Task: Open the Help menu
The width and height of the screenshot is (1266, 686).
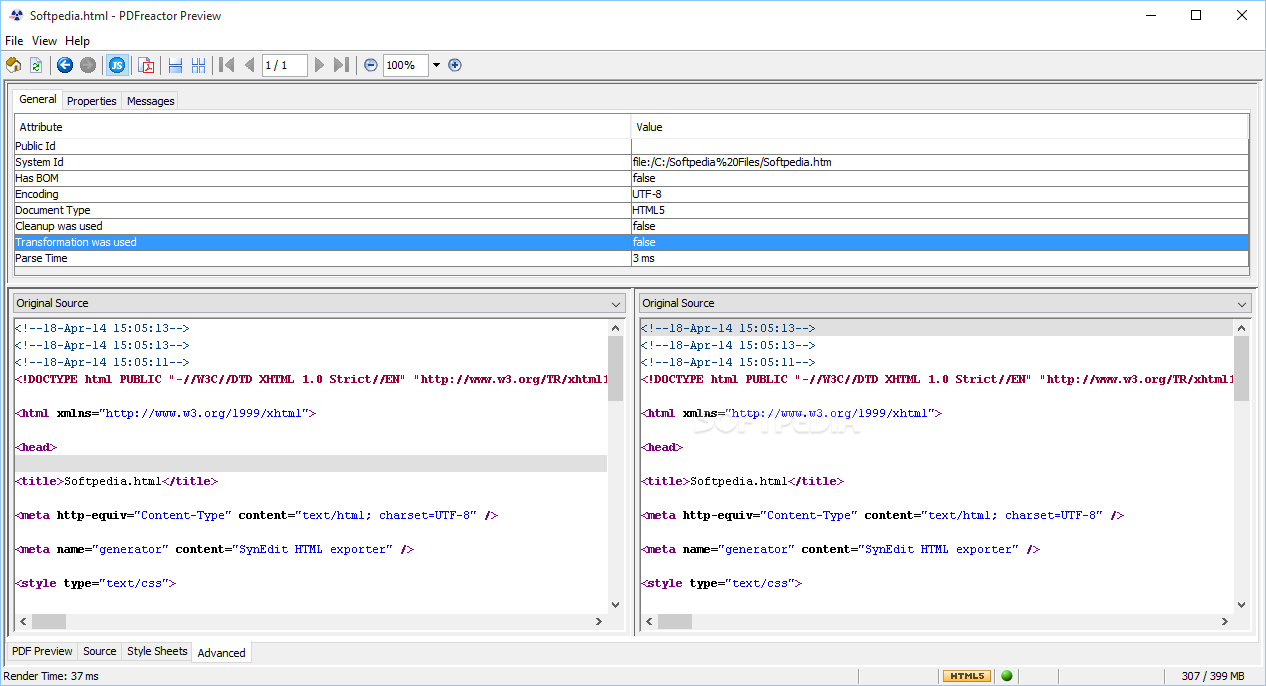Action: pyautogui.click(x=78, y=41)
